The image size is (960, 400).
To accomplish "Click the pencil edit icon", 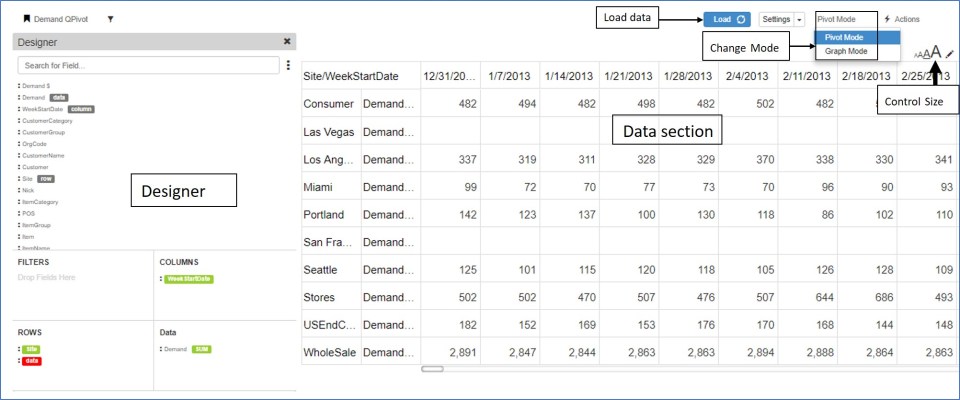I will (950, 54).
